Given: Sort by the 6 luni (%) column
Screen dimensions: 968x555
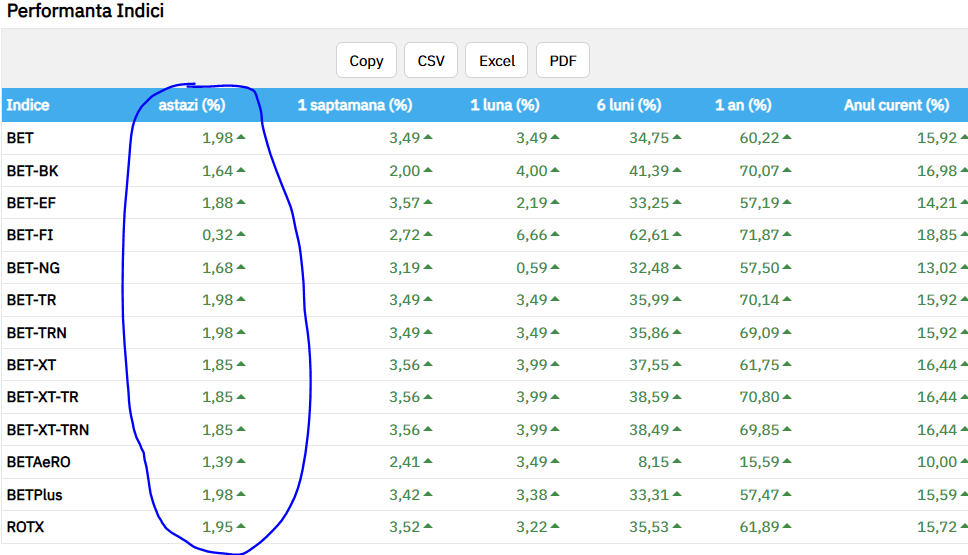Looking at the screenshot, I should [629, 105].
